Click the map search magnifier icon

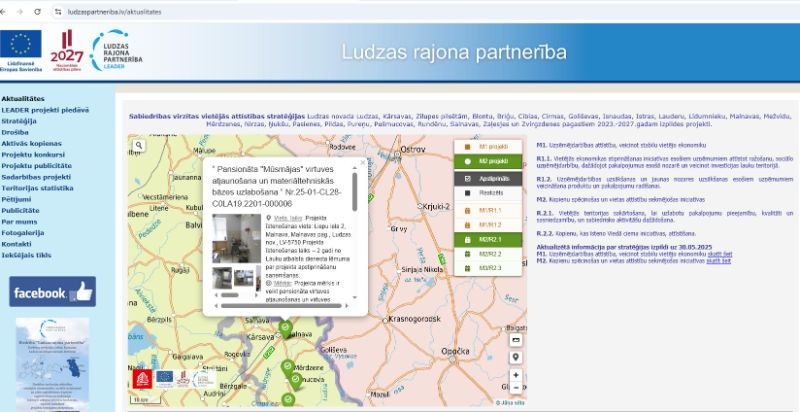(x=138, y=147)
